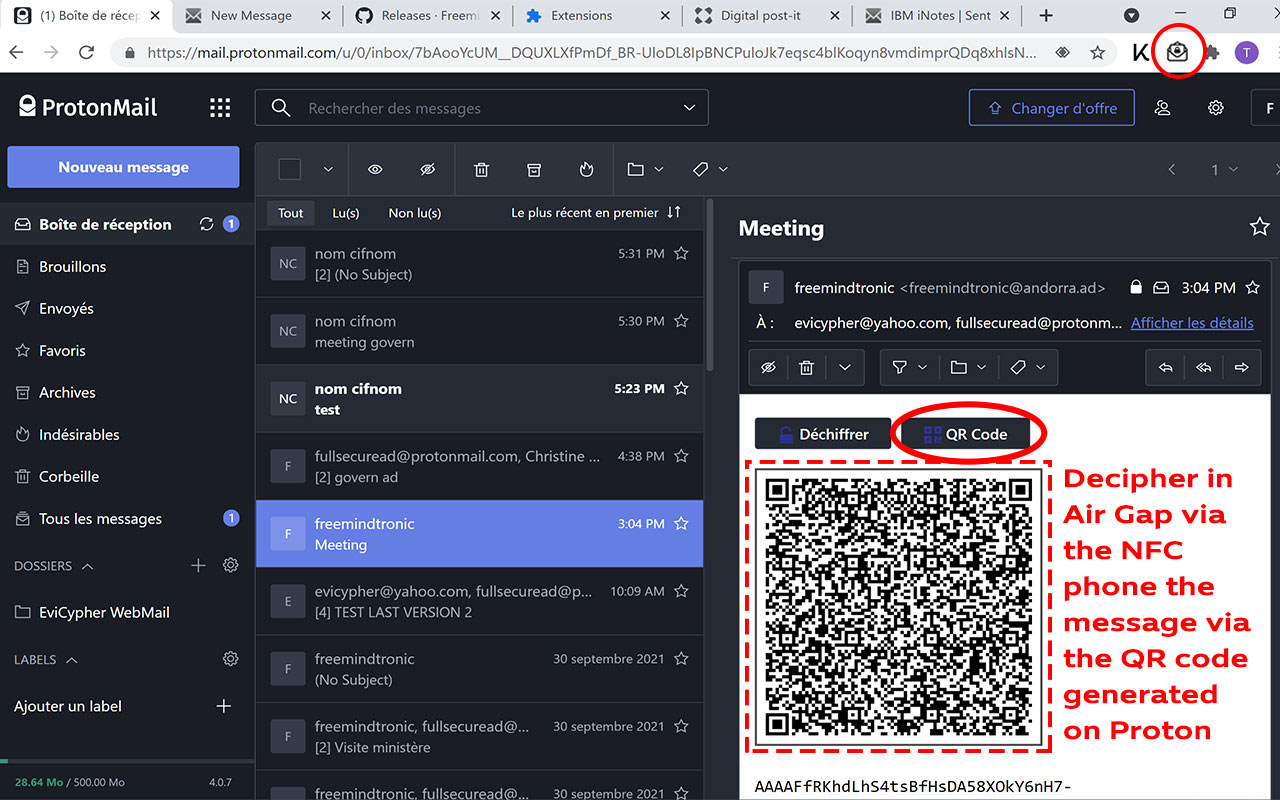This screenshot has width=1280, height=800.
Task: Click Afficher les détails link
Action: pos(1192,322)
